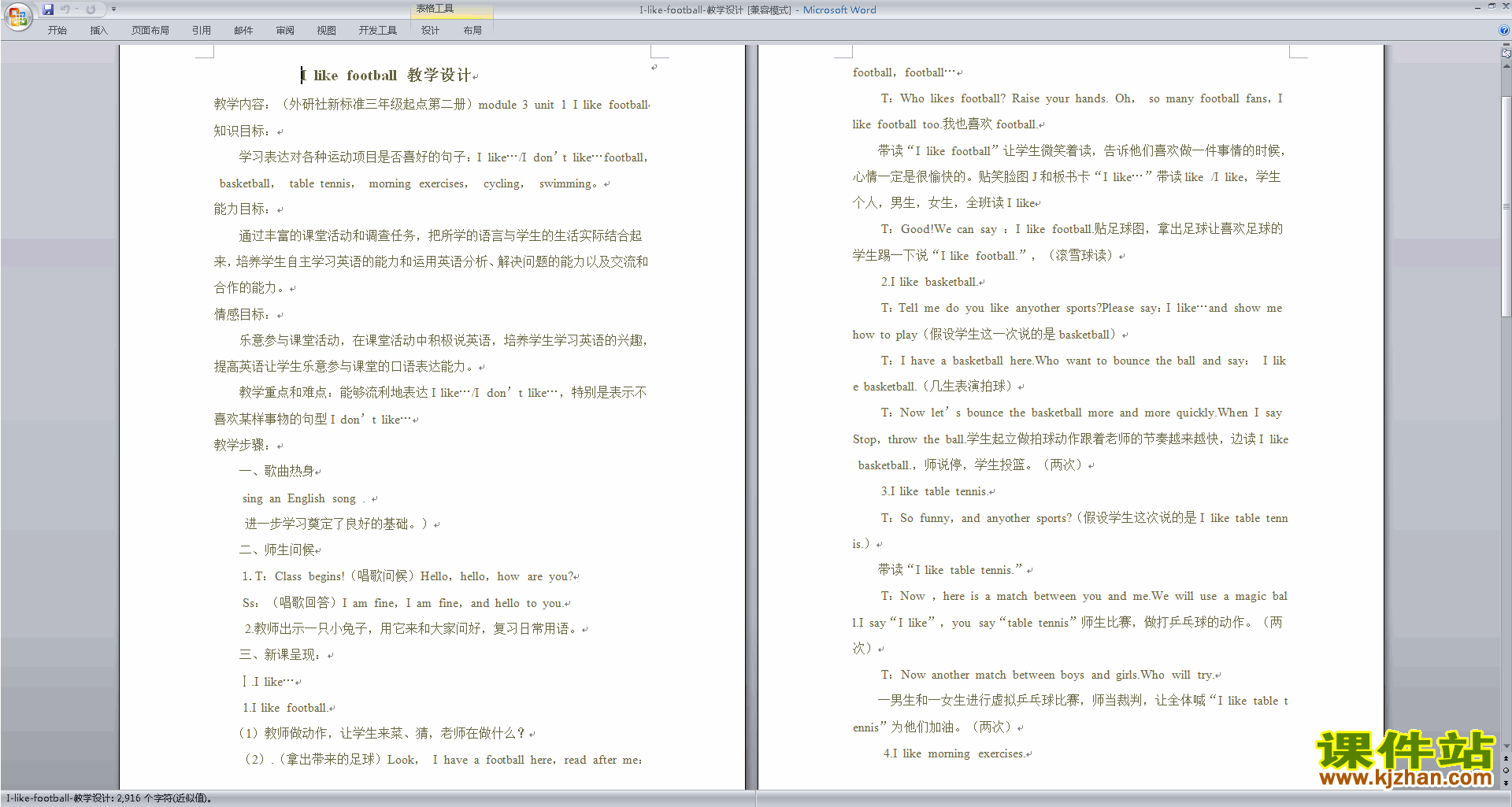
Task: Click the Select Browse Object round button
Action: coord(1506,770)
